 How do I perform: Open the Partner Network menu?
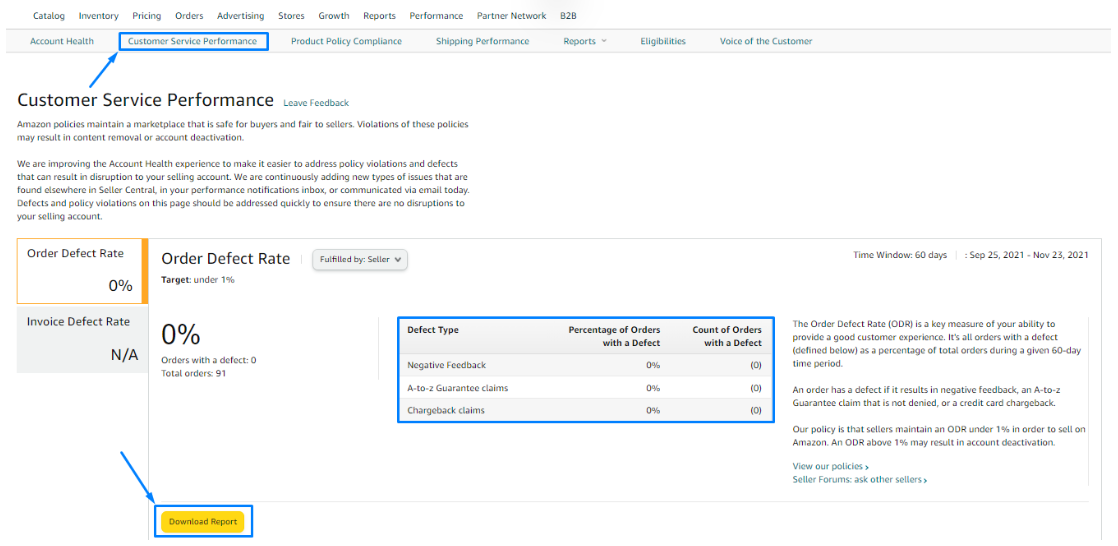pyautogui.click(x=511, y=16)
